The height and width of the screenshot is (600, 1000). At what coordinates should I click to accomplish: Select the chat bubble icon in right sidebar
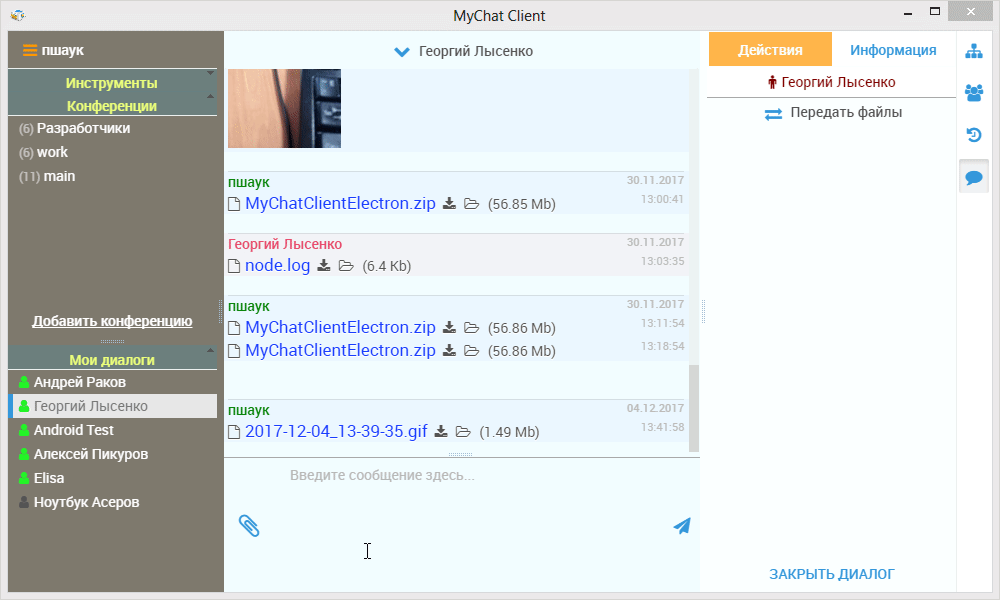[x=973, y=177]
